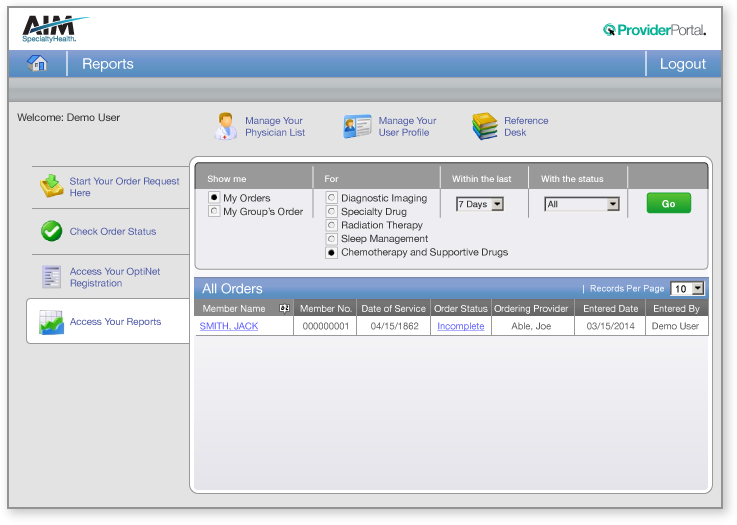Select the My Group's Order radio button
The width and height of the screenshot is (737, 525).
[x=214, y=212]
